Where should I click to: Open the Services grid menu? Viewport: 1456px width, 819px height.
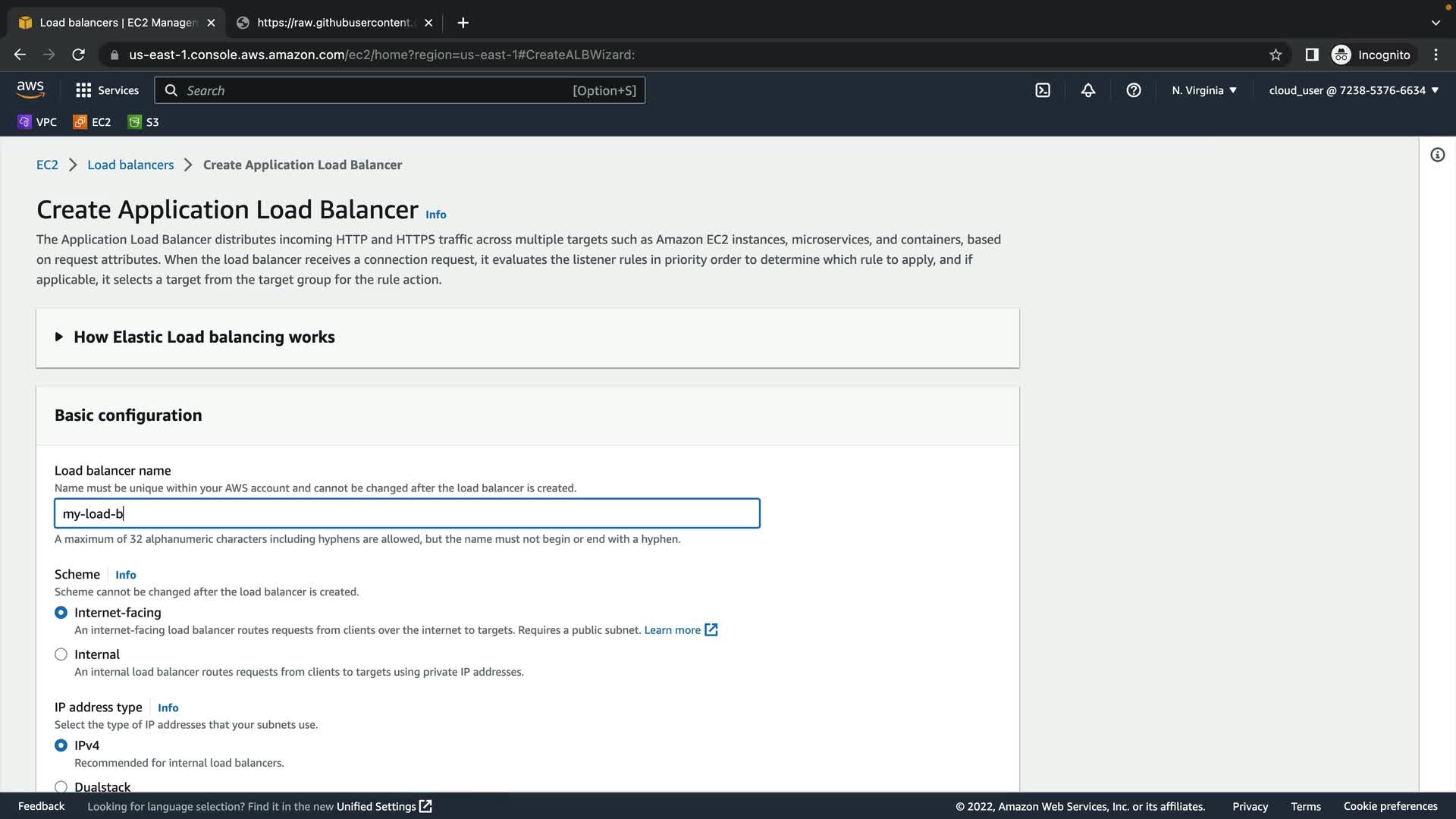[107, 90]
